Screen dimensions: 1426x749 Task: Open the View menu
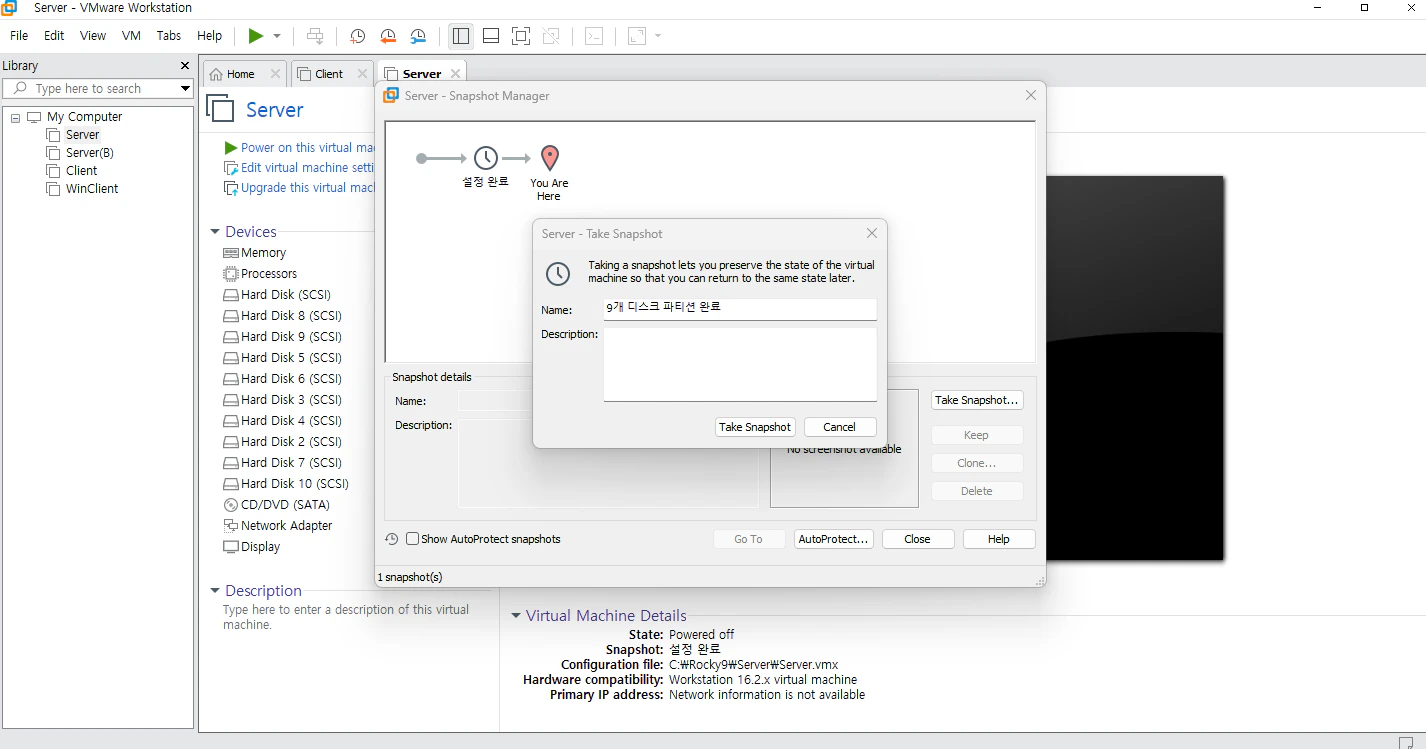point(93,35)
